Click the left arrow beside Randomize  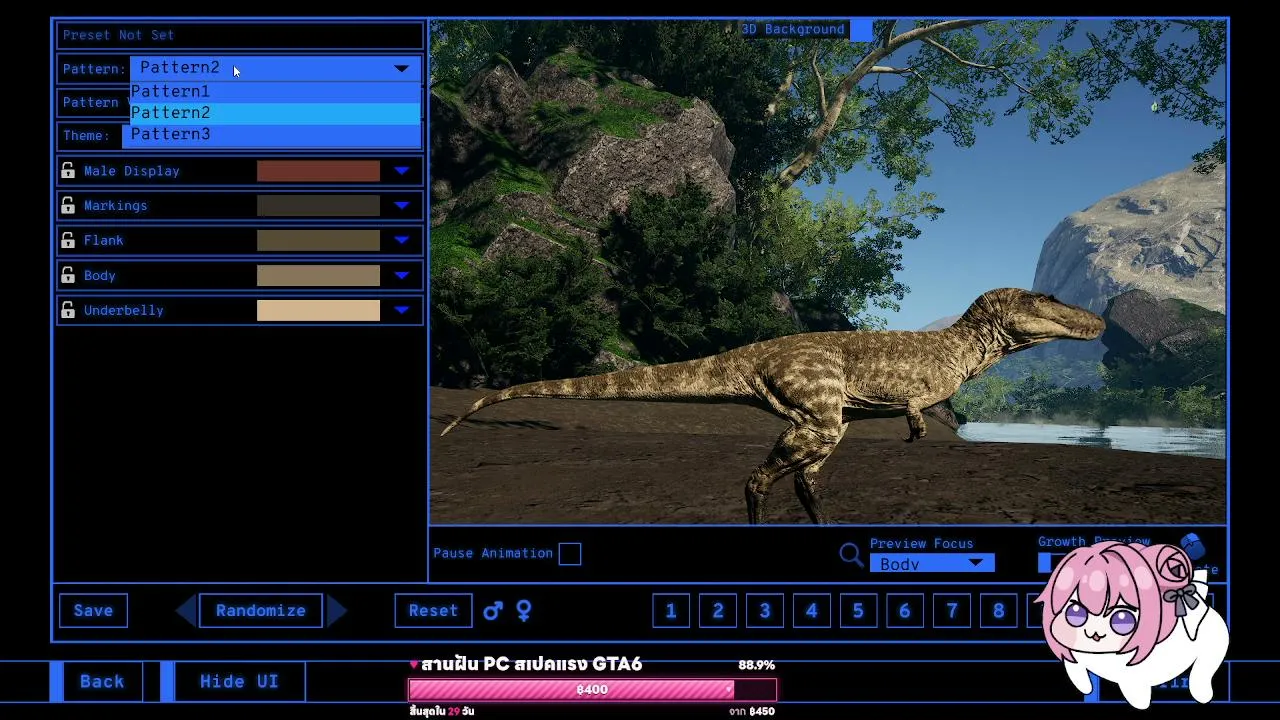186,610
